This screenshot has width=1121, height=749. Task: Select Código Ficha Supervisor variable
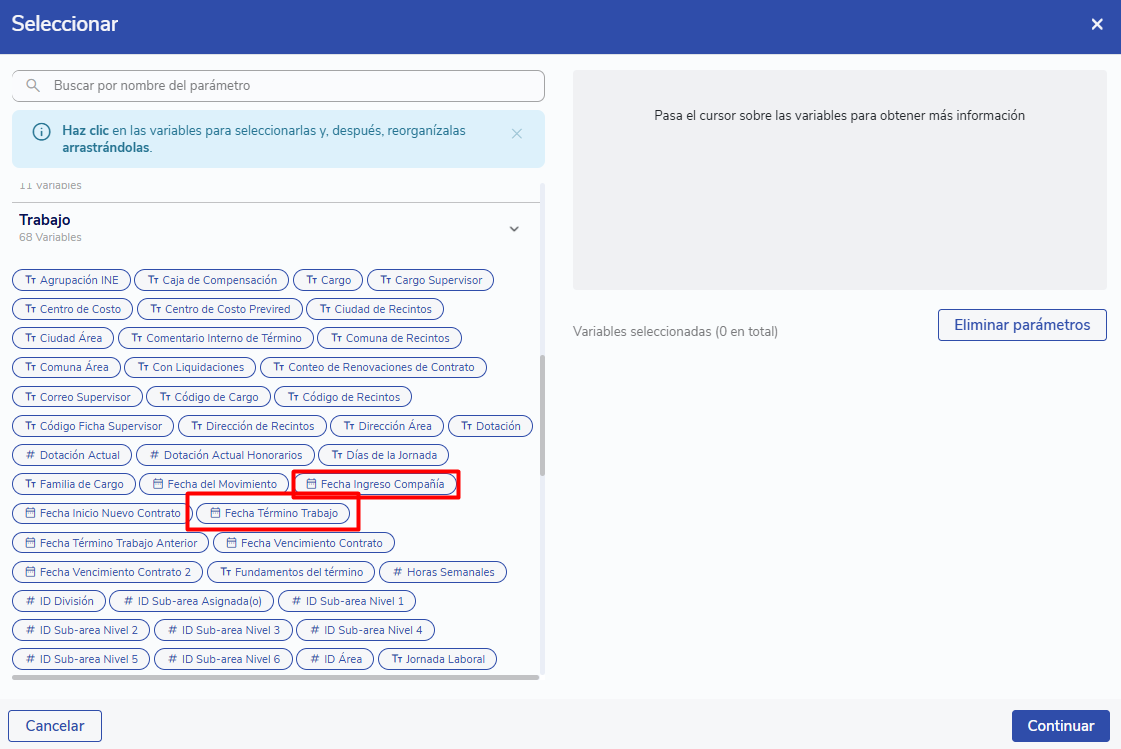tap(93, 426)
